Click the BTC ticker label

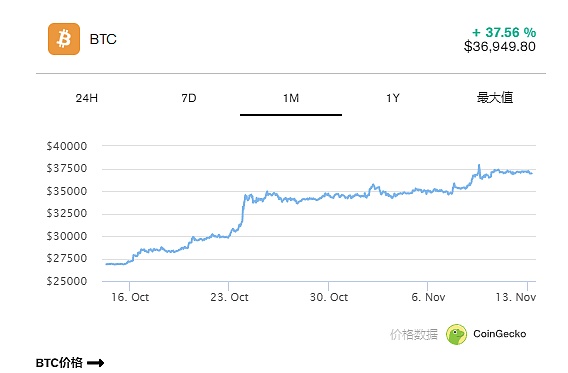103,39
